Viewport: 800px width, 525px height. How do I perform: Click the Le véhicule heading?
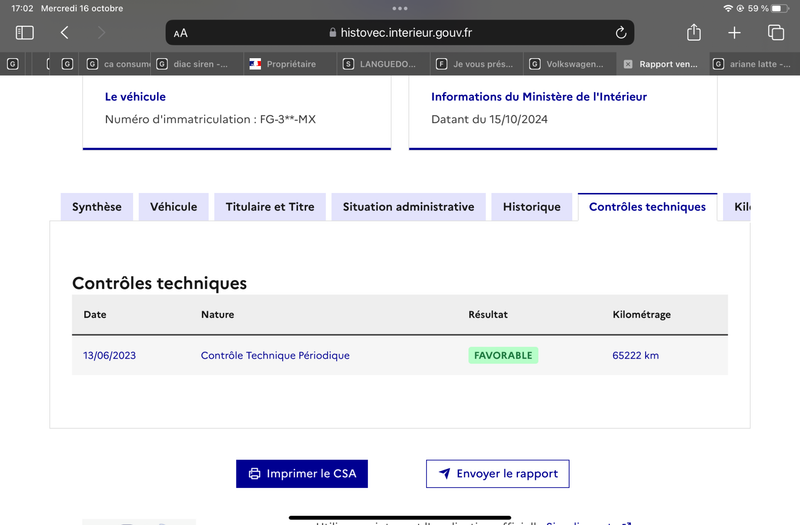pos(135,96)
